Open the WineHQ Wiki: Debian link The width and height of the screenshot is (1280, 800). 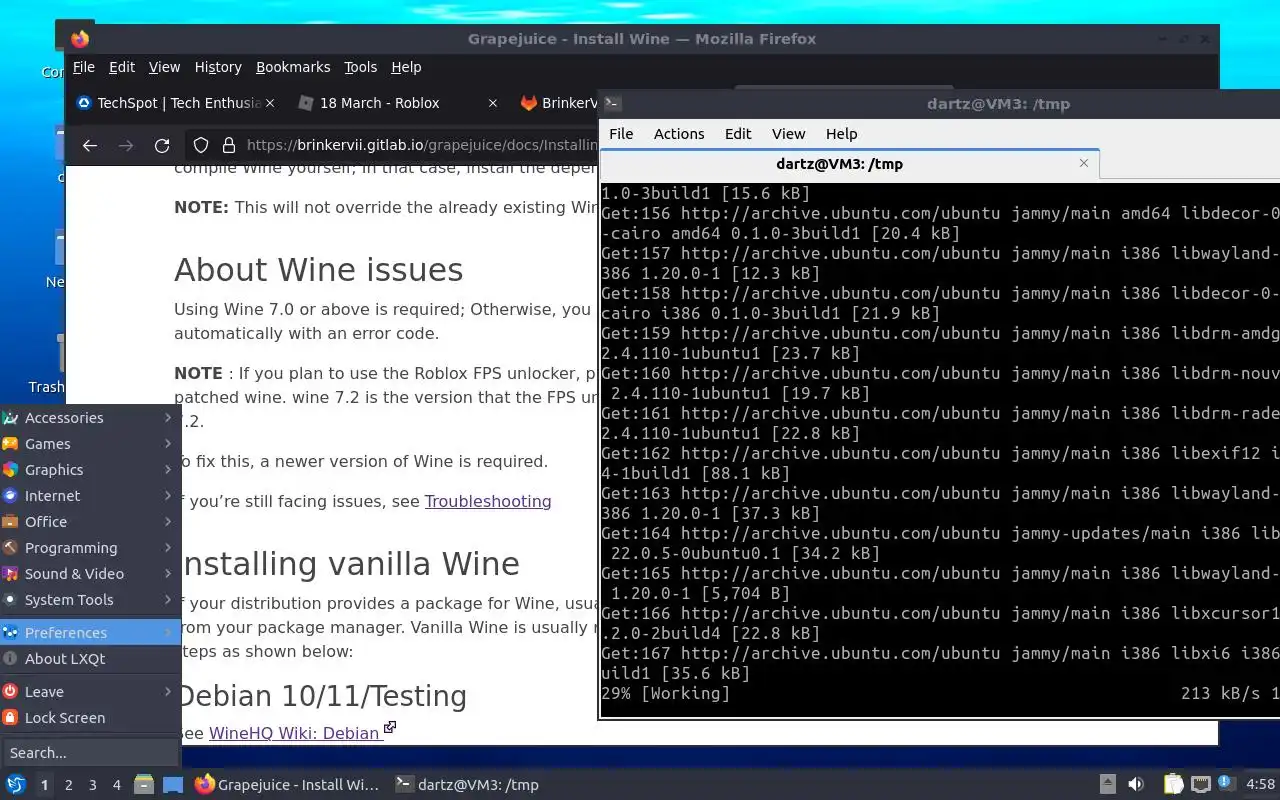pyautogui.click(x=294, y=733)
